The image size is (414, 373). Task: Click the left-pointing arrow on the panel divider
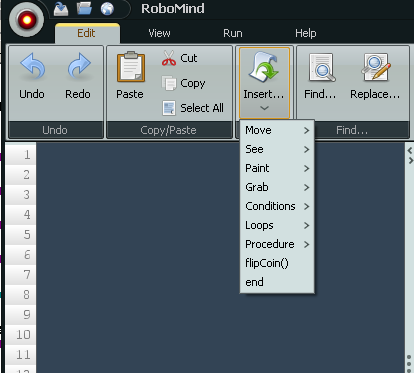pyautogui.click(x=410, y=151)
